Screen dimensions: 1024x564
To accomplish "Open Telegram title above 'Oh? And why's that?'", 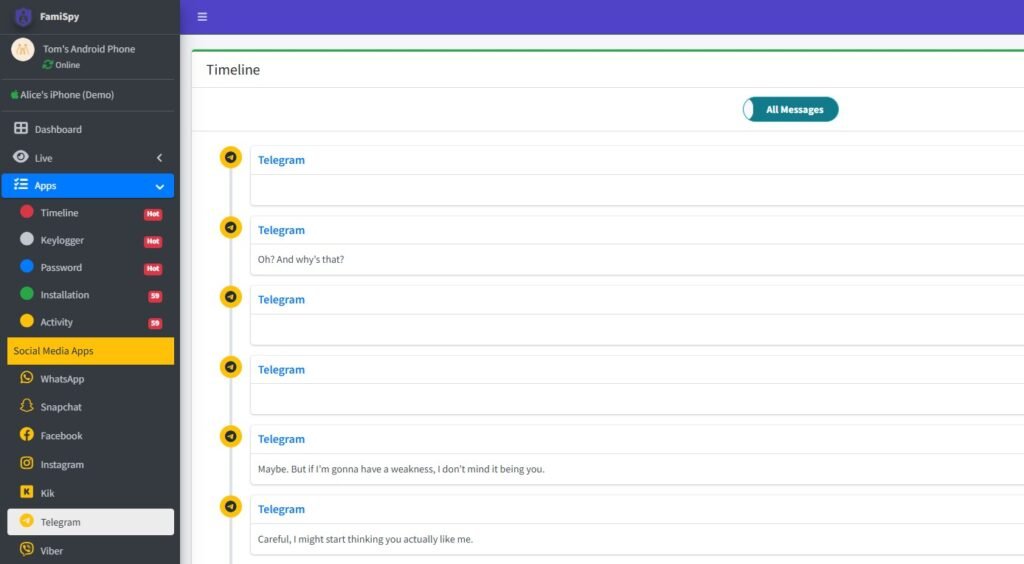I will (x=281, y=230).
